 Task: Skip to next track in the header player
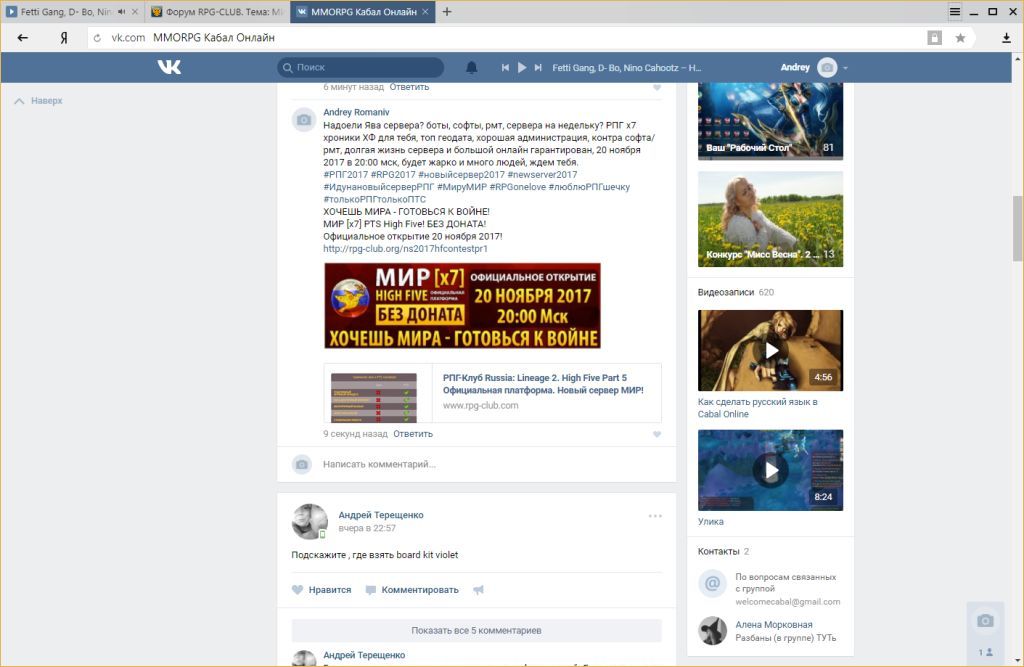tap(538, 67)
